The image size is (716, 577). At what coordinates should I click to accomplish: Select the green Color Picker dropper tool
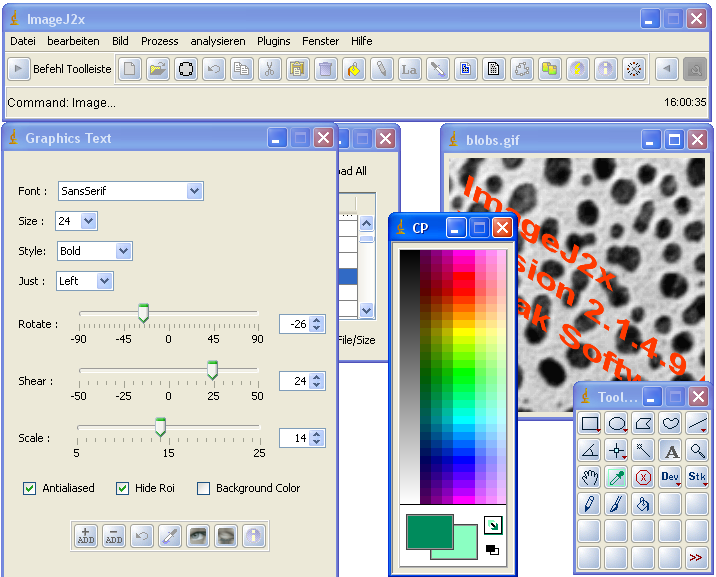tap(616, 477)
